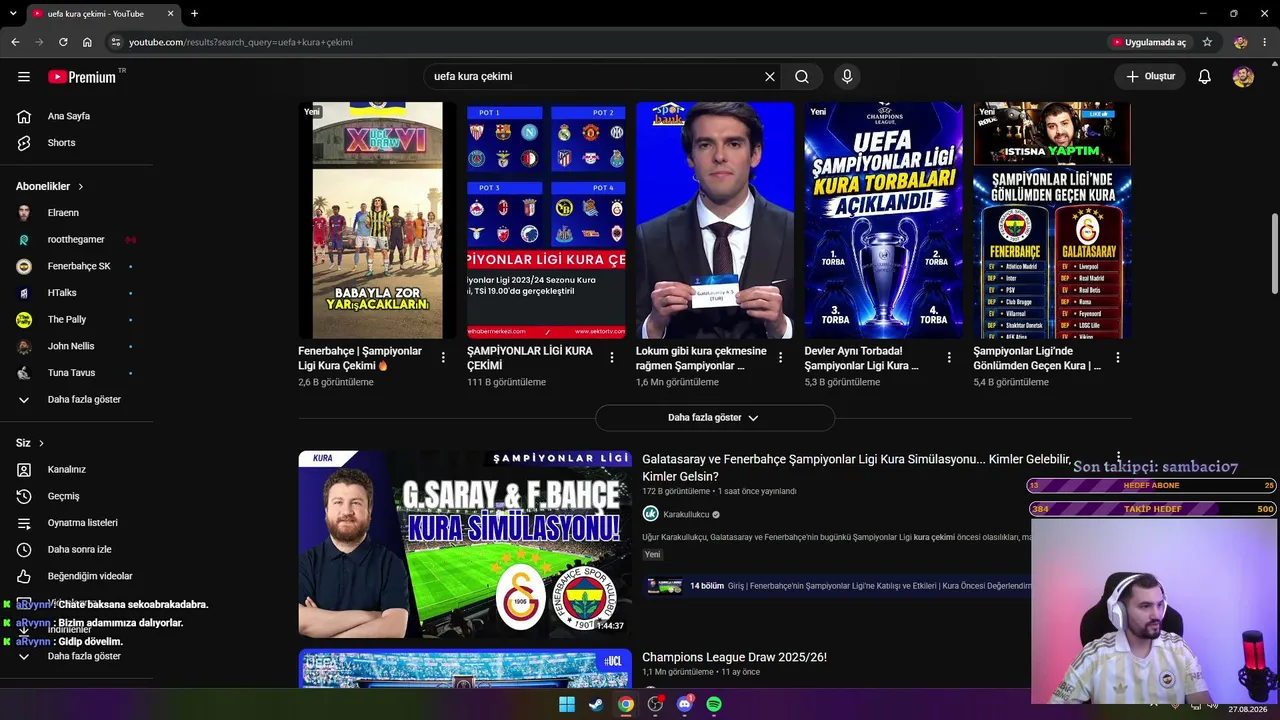Click the page vertical scrollbar thumb

pos(1274,252)
